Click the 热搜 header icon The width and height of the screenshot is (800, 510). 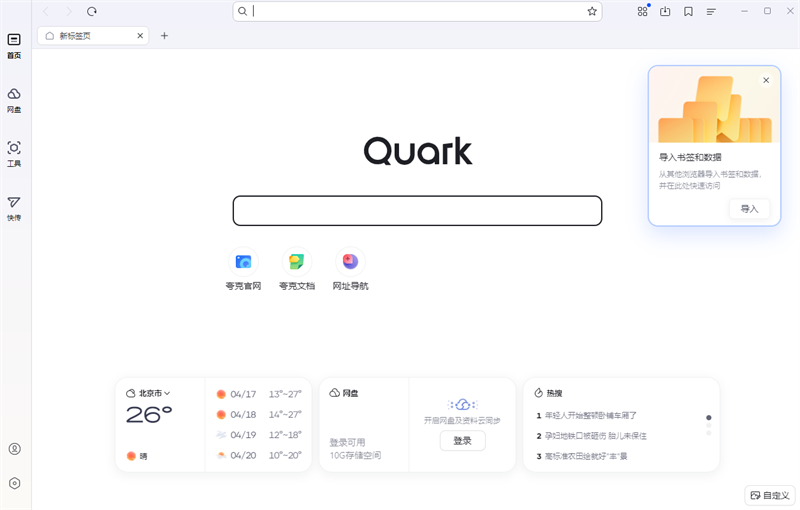538,393
